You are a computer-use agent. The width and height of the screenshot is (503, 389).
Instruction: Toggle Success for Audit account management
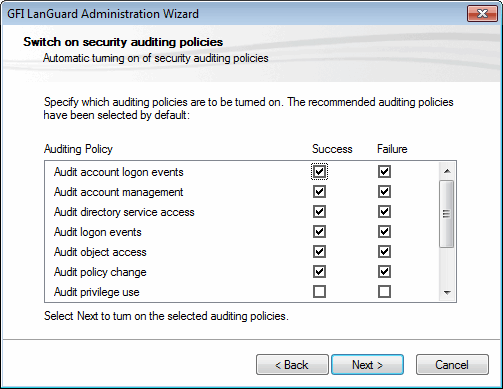pos(319,192)
